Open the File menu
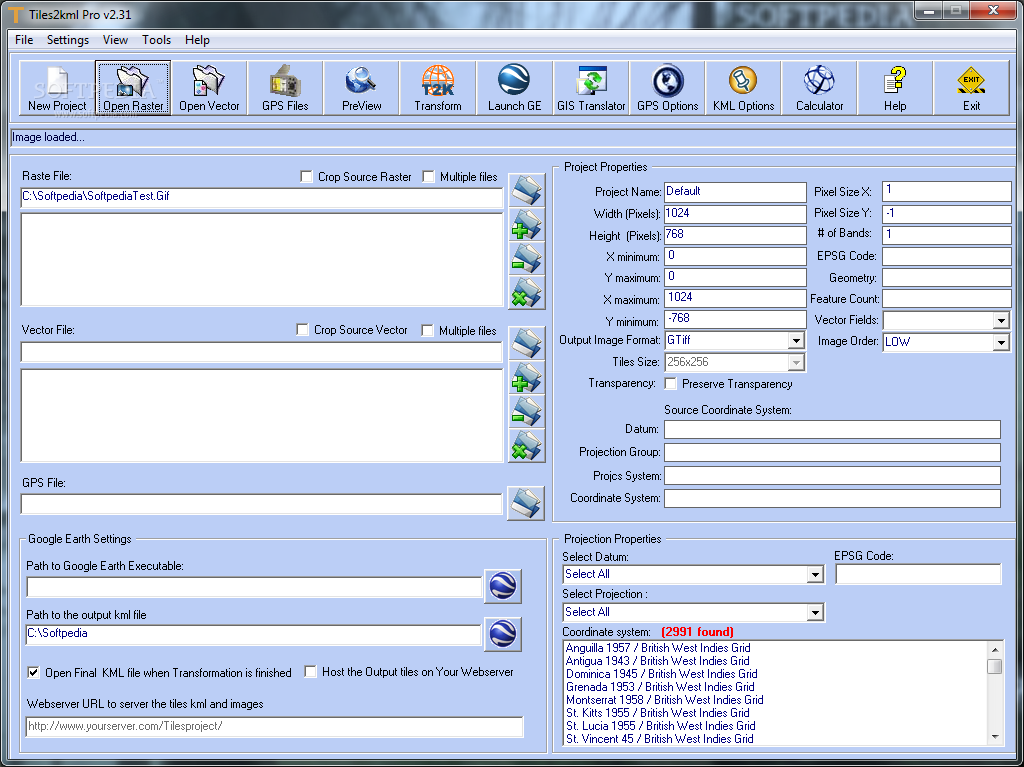Viewport: 1024px width, 767px height. (x=24, y=40)
